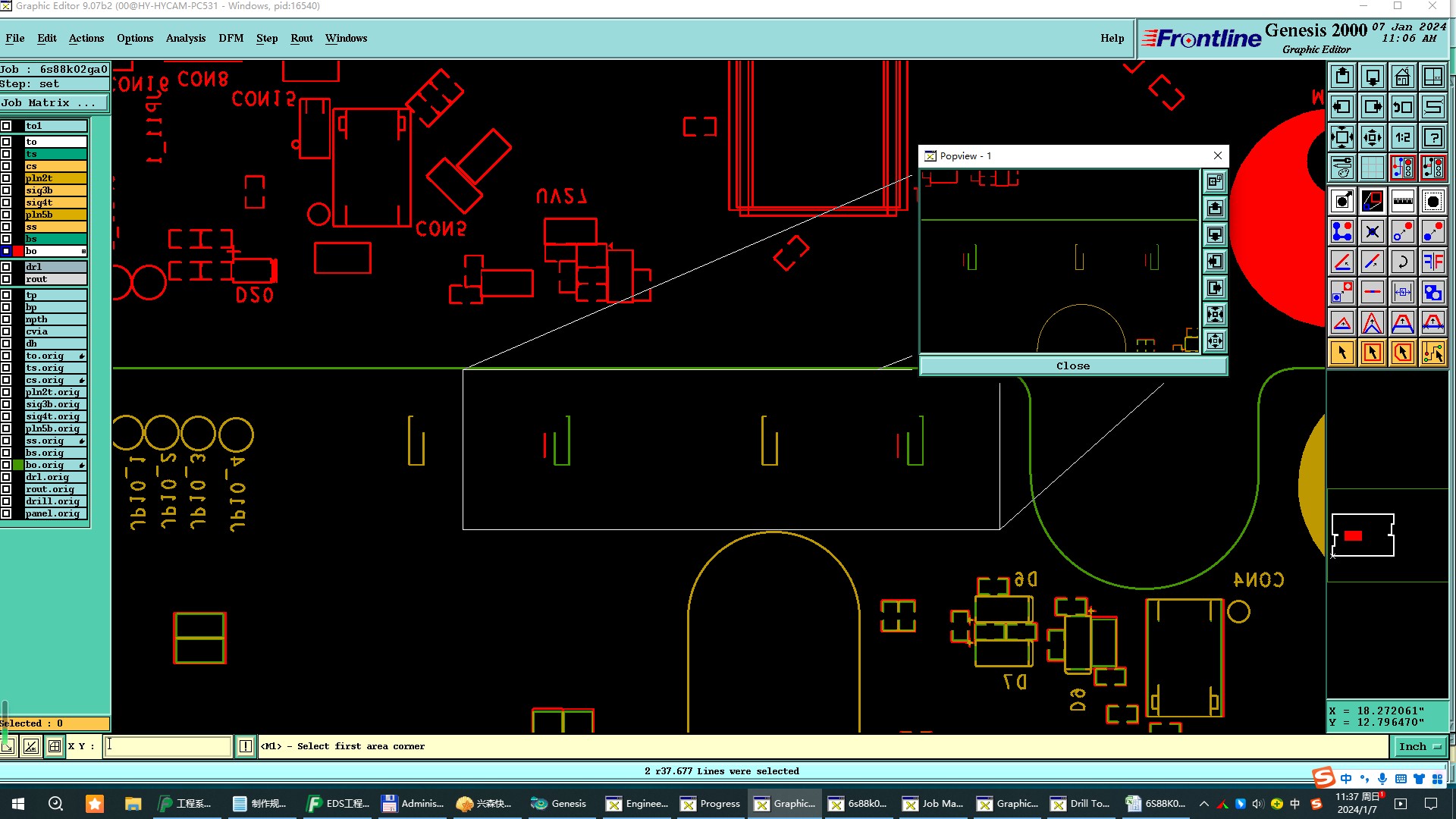1456x819 pixels.
Task: Select the rotate arrow edit tool
Action: (1402, 262)
